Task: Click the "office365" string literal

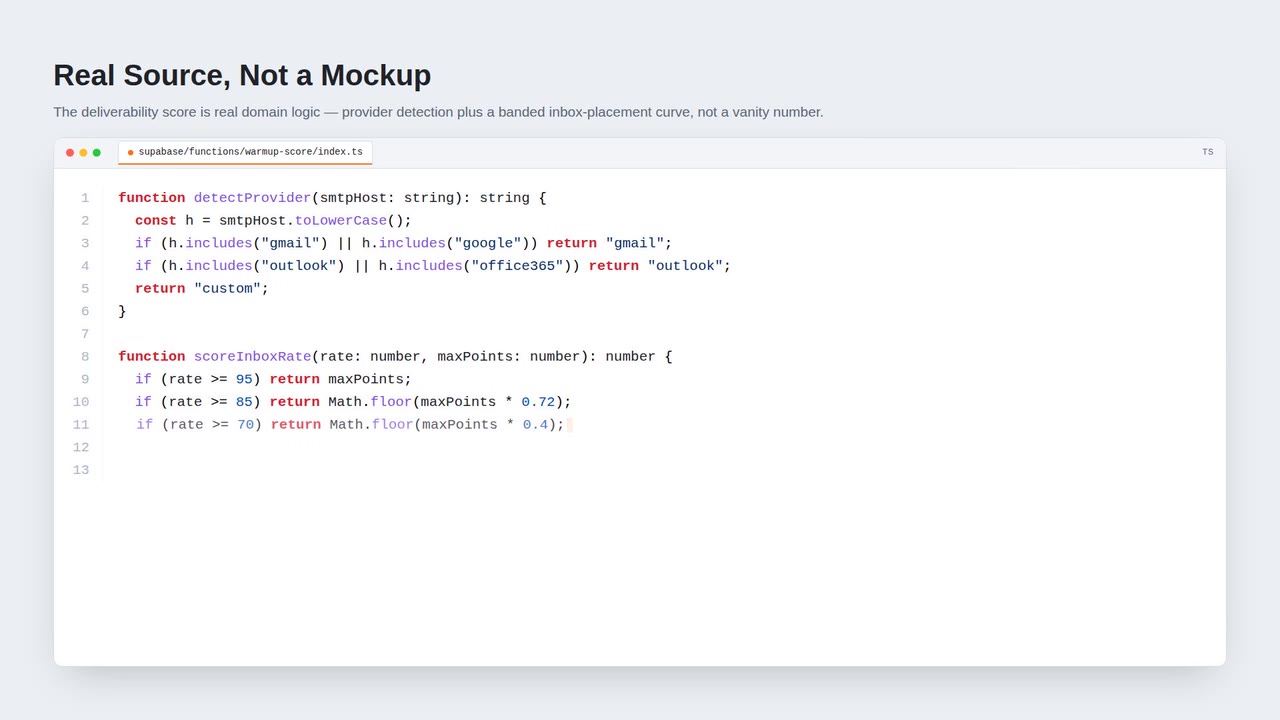Action: point(517,266)
